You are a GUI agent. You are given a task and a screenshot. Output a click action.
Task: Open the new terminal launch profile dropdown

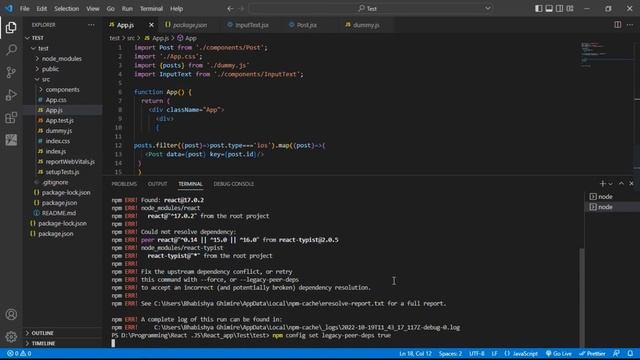pyautogui.click(x=610, y=184)
